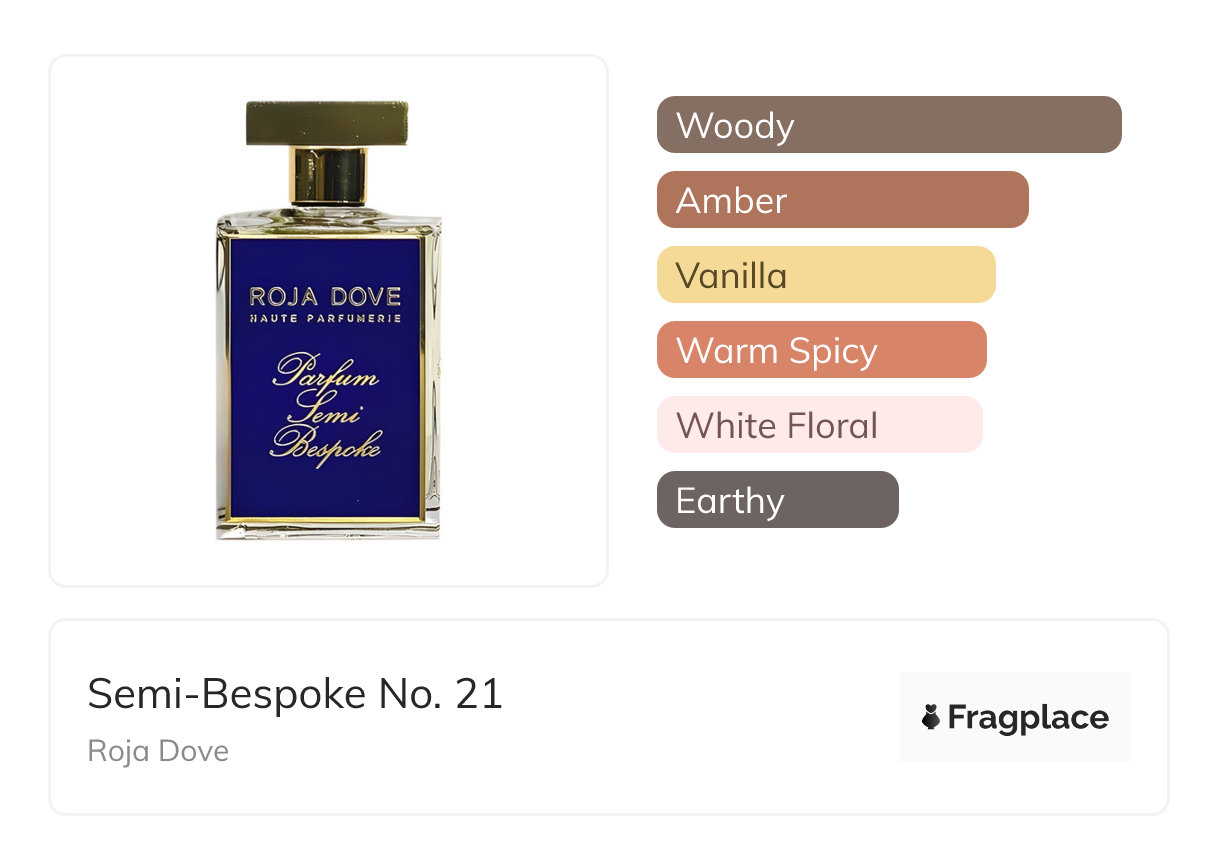
Task: Click the script word Parfum on bottle
Action: (x=326, y=374)
